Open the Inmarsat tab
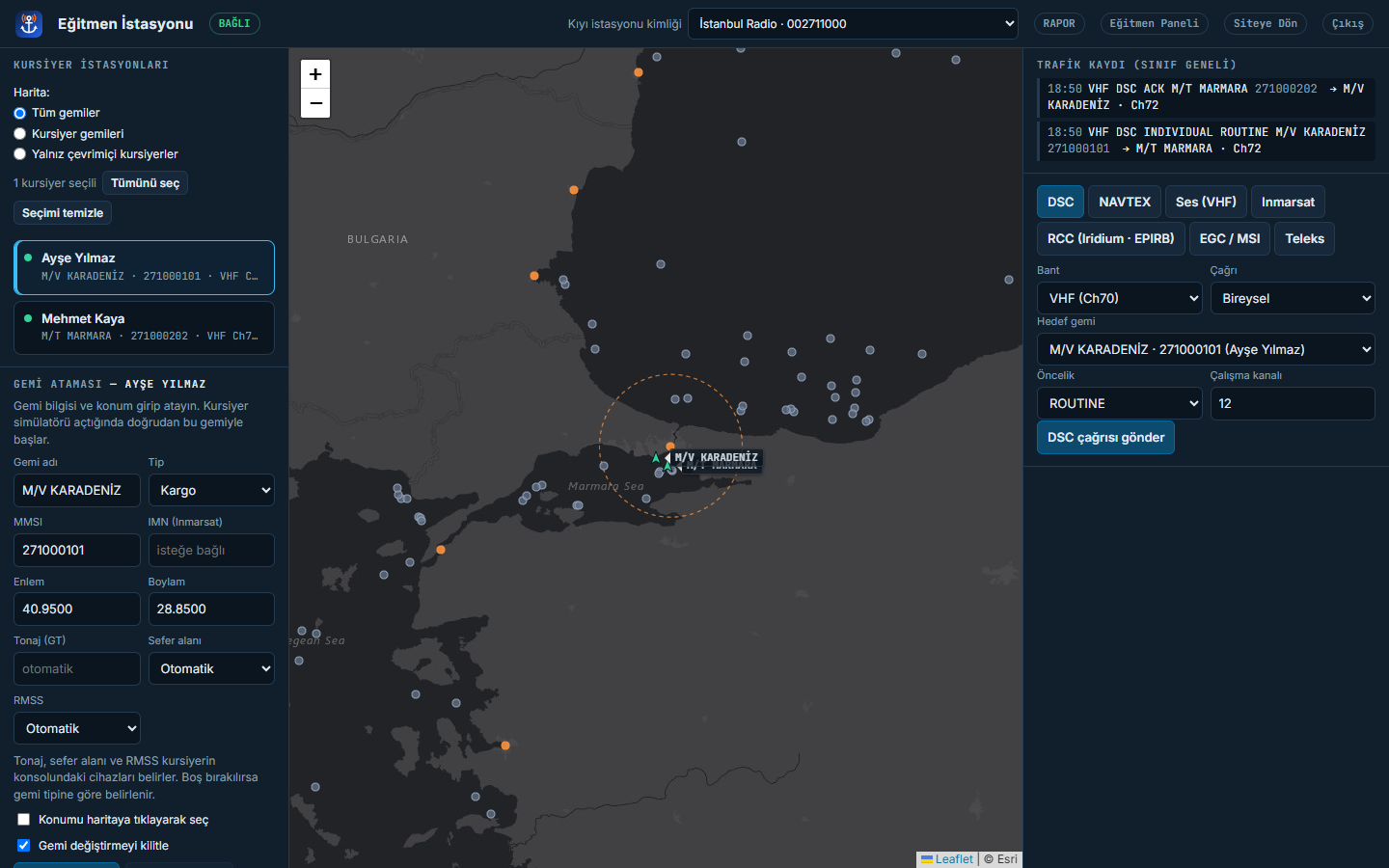 1288,202
